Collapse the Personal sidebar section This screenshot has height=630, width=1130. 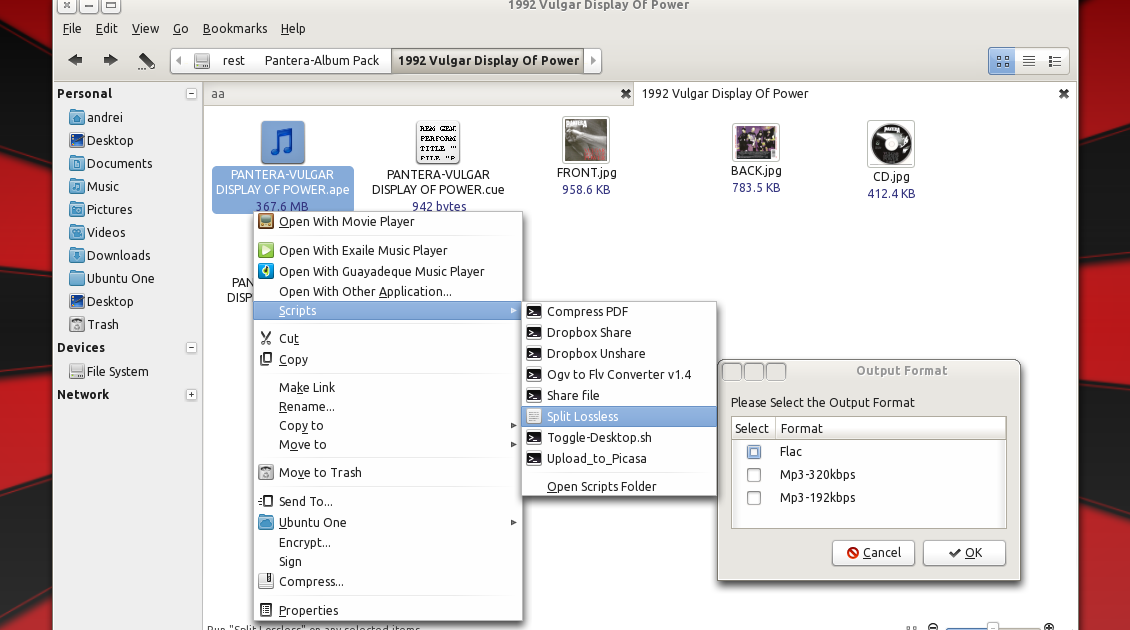190,93
